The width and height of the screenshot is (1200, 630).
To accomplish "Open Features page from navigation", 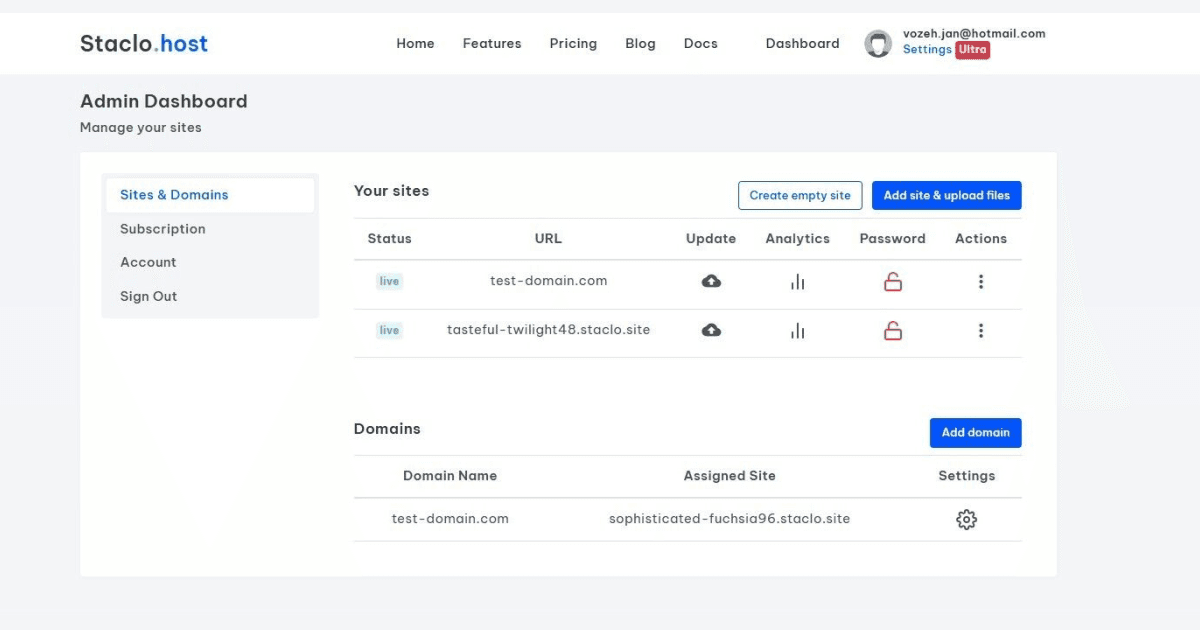I will pos(492,43).
